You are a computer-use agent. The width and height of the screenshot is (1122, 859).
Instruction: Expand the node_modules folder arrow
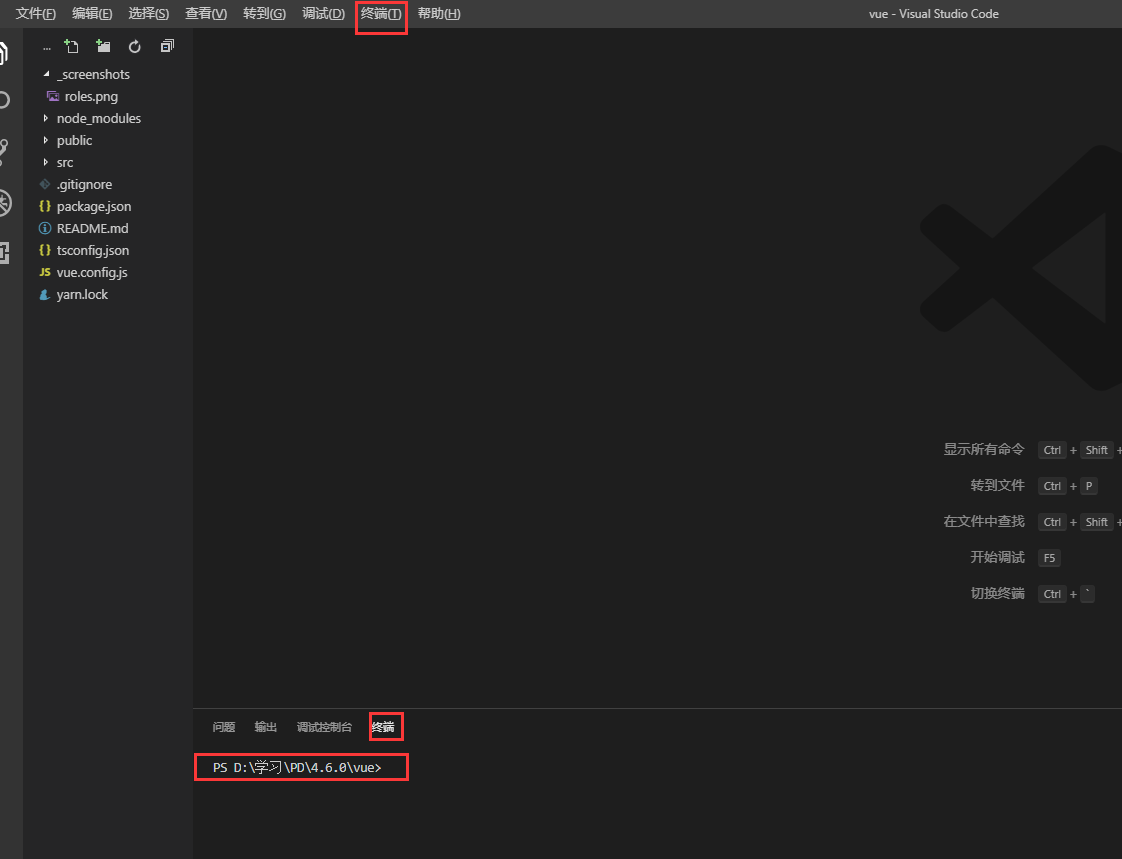pyautogui.click(x=46, y=118)
